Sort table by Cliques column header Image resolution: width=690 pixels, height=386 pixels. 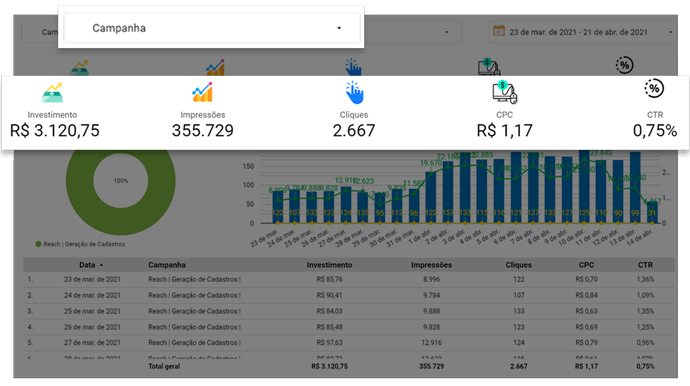click(x=518, y=265)
